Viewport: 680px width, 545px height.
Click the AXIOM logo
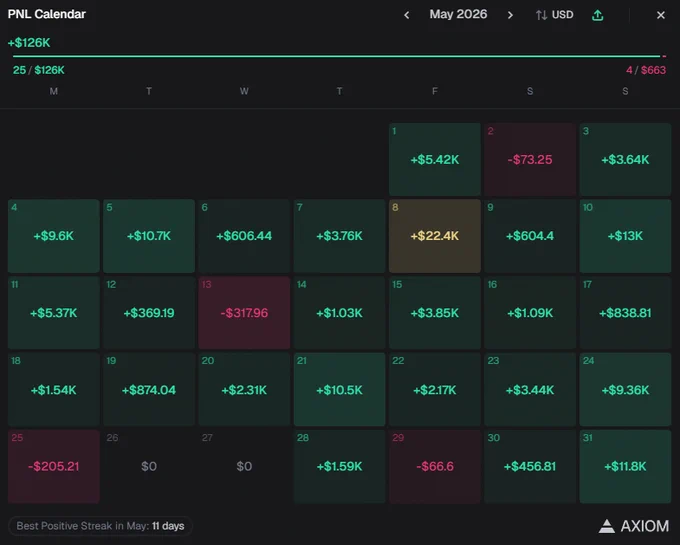[x=634, y=526]
